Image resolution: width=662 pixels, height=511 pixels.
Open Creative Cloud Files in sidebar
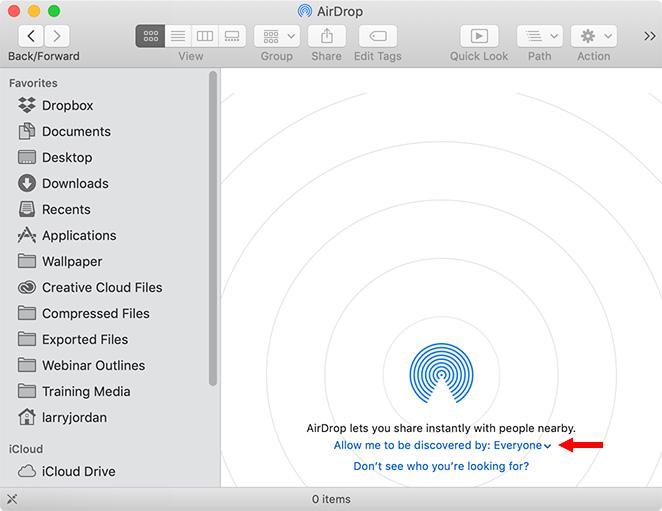(90, 288)
